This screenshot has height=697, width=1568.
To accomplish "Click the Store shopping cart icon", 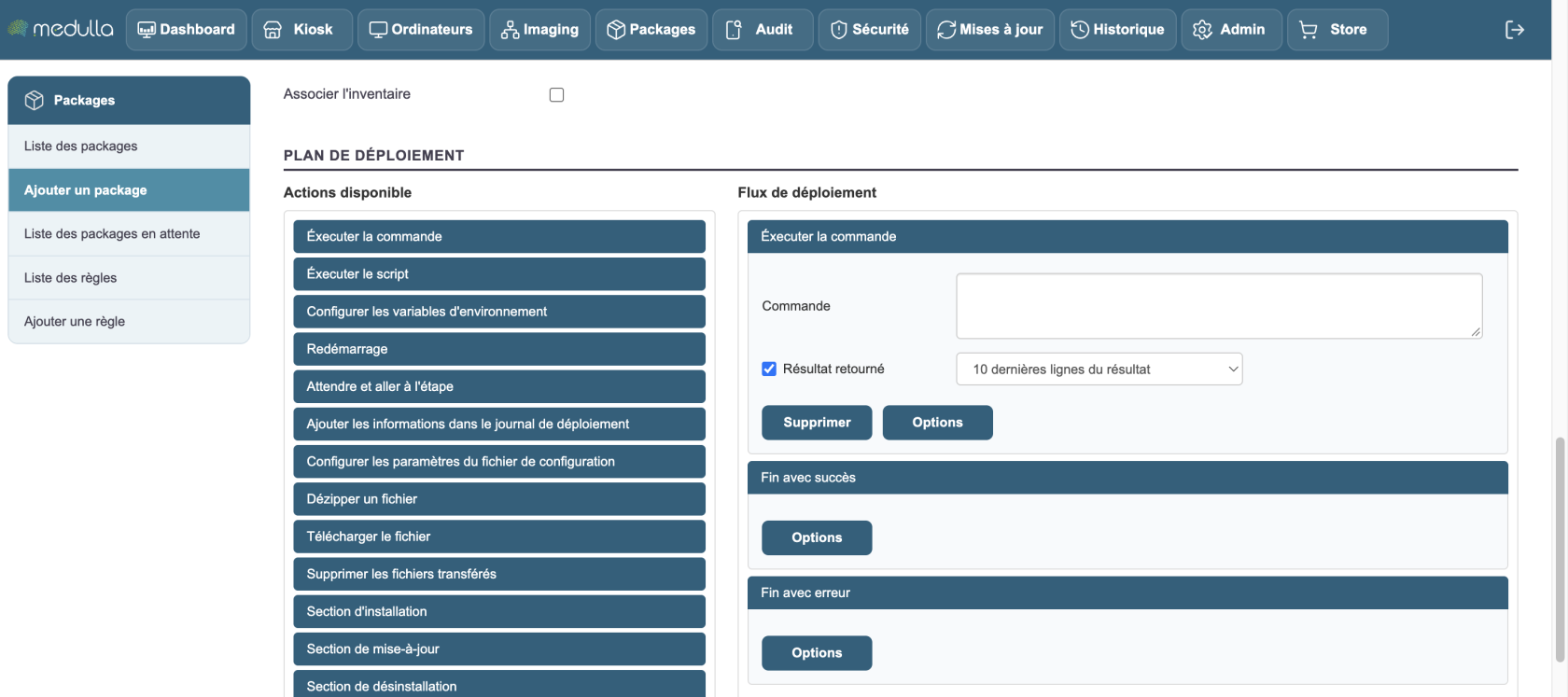I will click(x=1309, y=30).
